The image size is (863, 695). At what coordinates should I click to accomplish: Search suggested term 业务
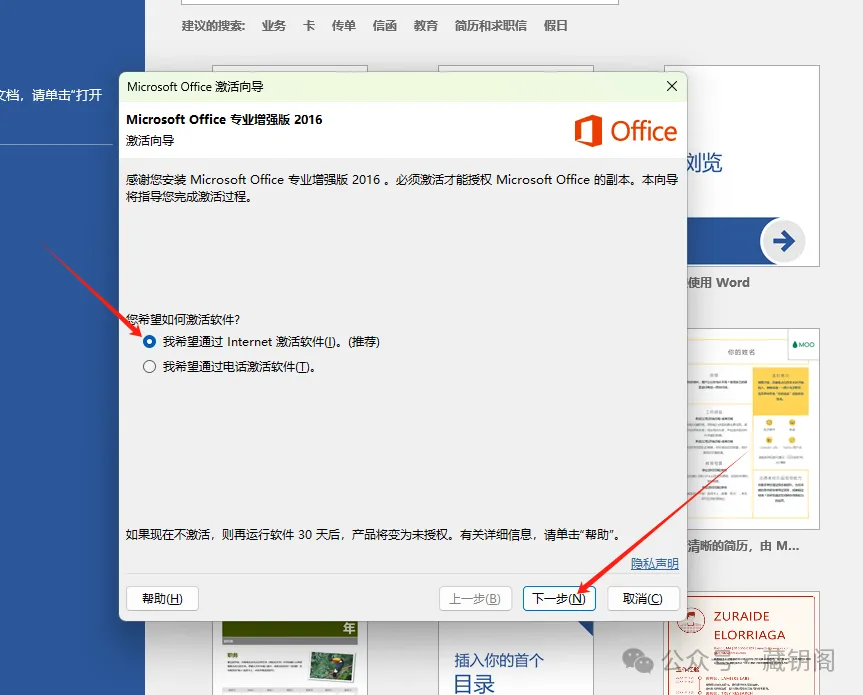tap(274, 26)
